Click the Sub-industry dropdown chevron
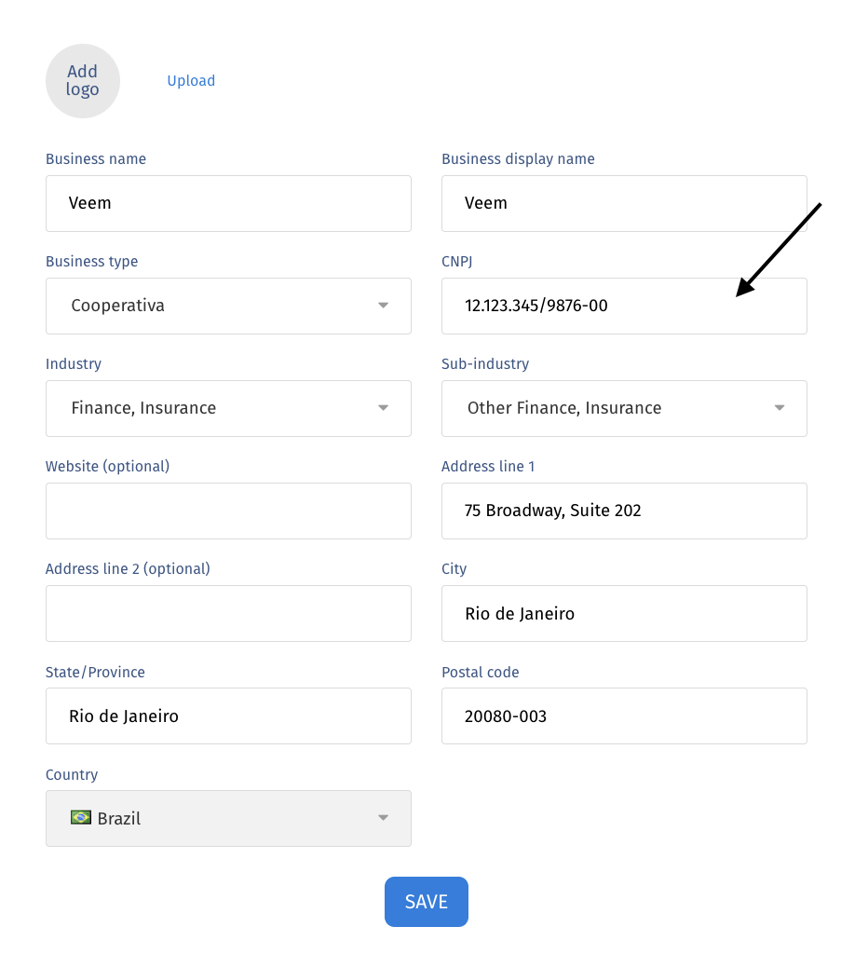 (x=780, y=408)
